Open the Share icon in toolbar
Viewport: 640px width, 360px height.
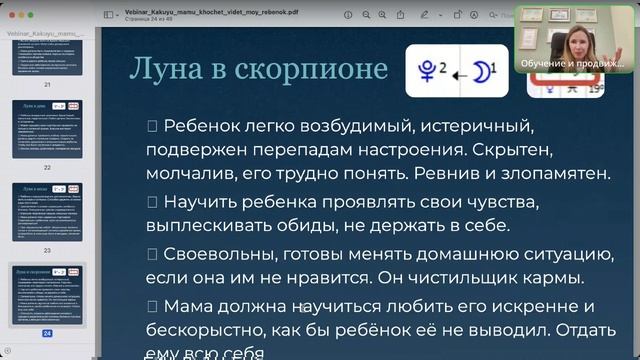(x=400, y=15)
